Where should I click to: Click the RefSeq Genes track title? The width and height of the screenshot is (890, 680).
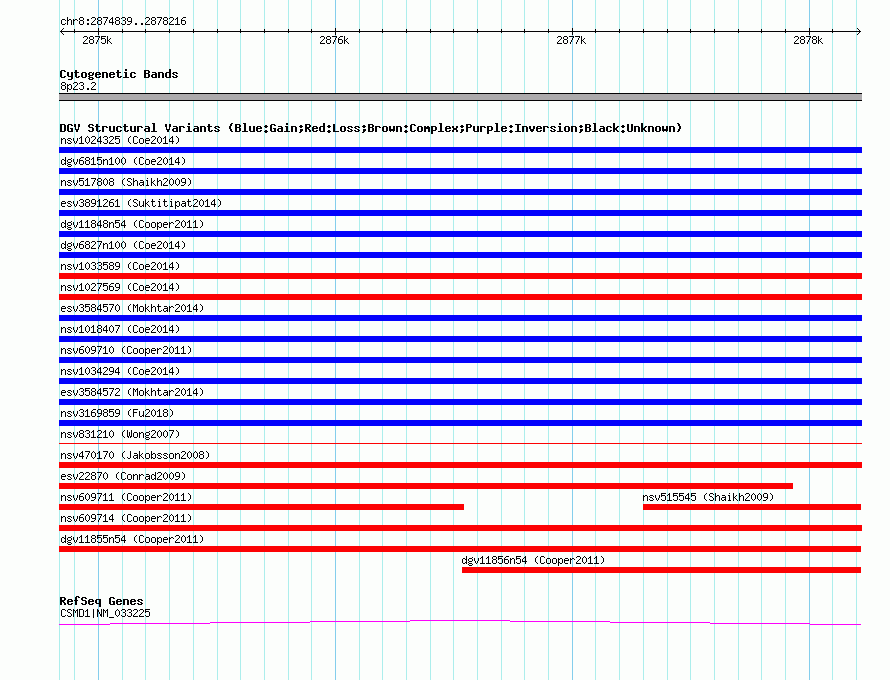coord(101,601)
